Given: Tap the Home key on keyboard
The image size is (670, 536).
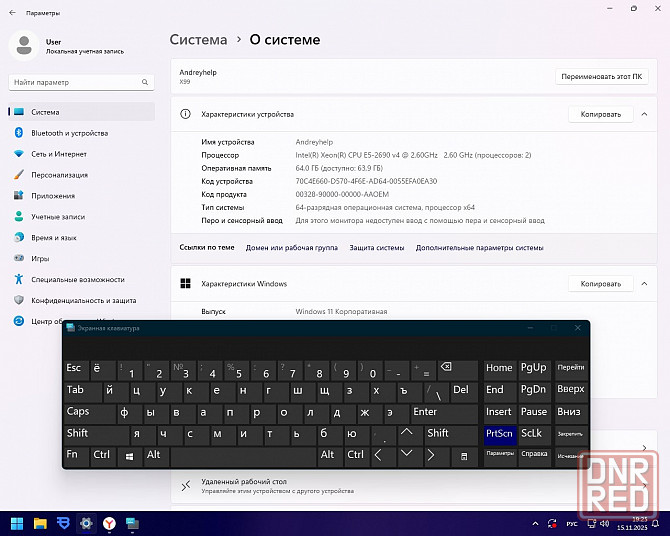Looking at the screenshot, I should point(500,370).
